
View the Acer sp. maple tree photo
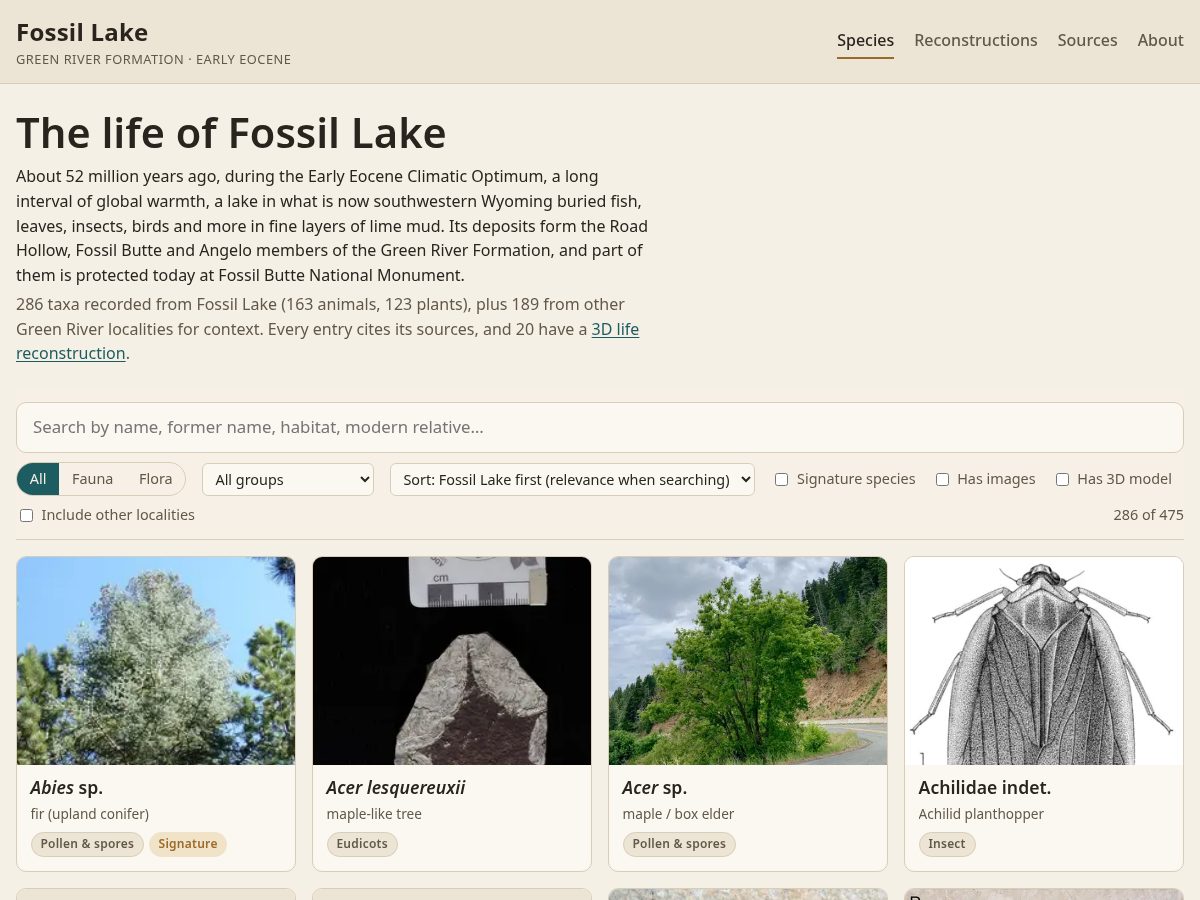point(748,661)
